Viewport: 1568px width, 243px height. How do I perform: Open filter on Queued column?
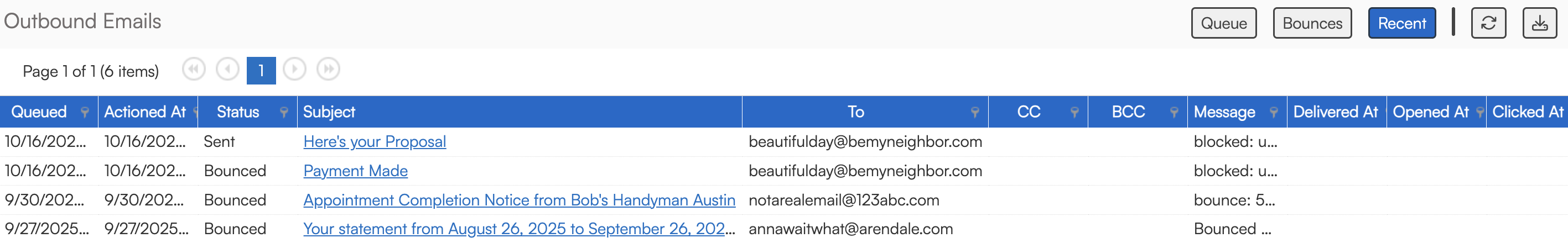[85, 112]
